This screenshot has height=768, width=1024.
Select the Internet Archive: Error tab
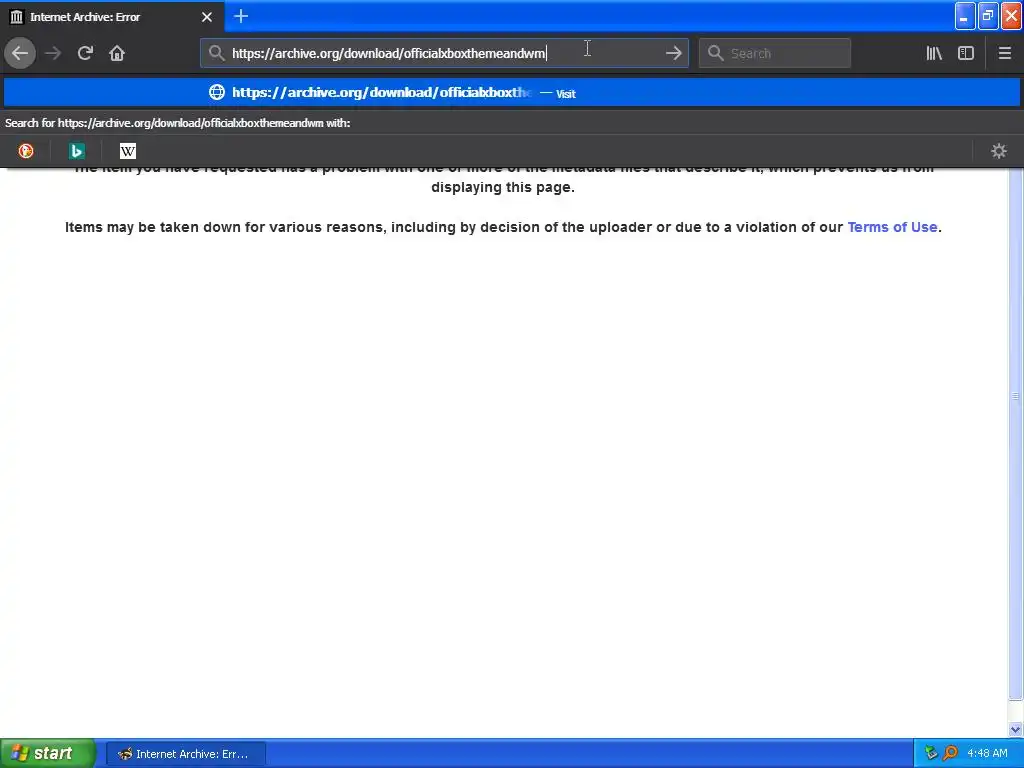[112, 16]
